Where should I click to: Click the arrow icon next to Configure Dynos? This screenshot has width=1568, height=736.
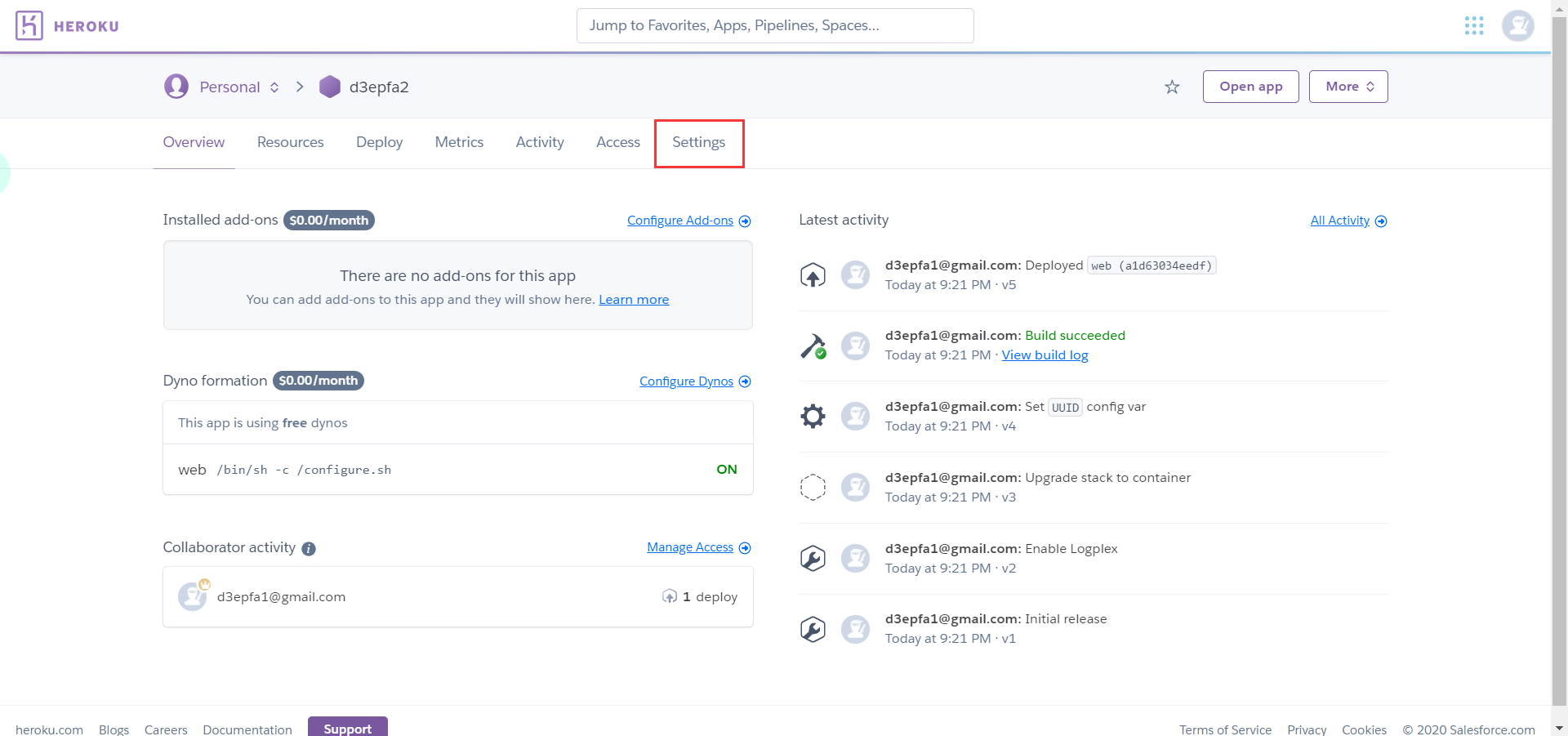click(x=745, y=381)
